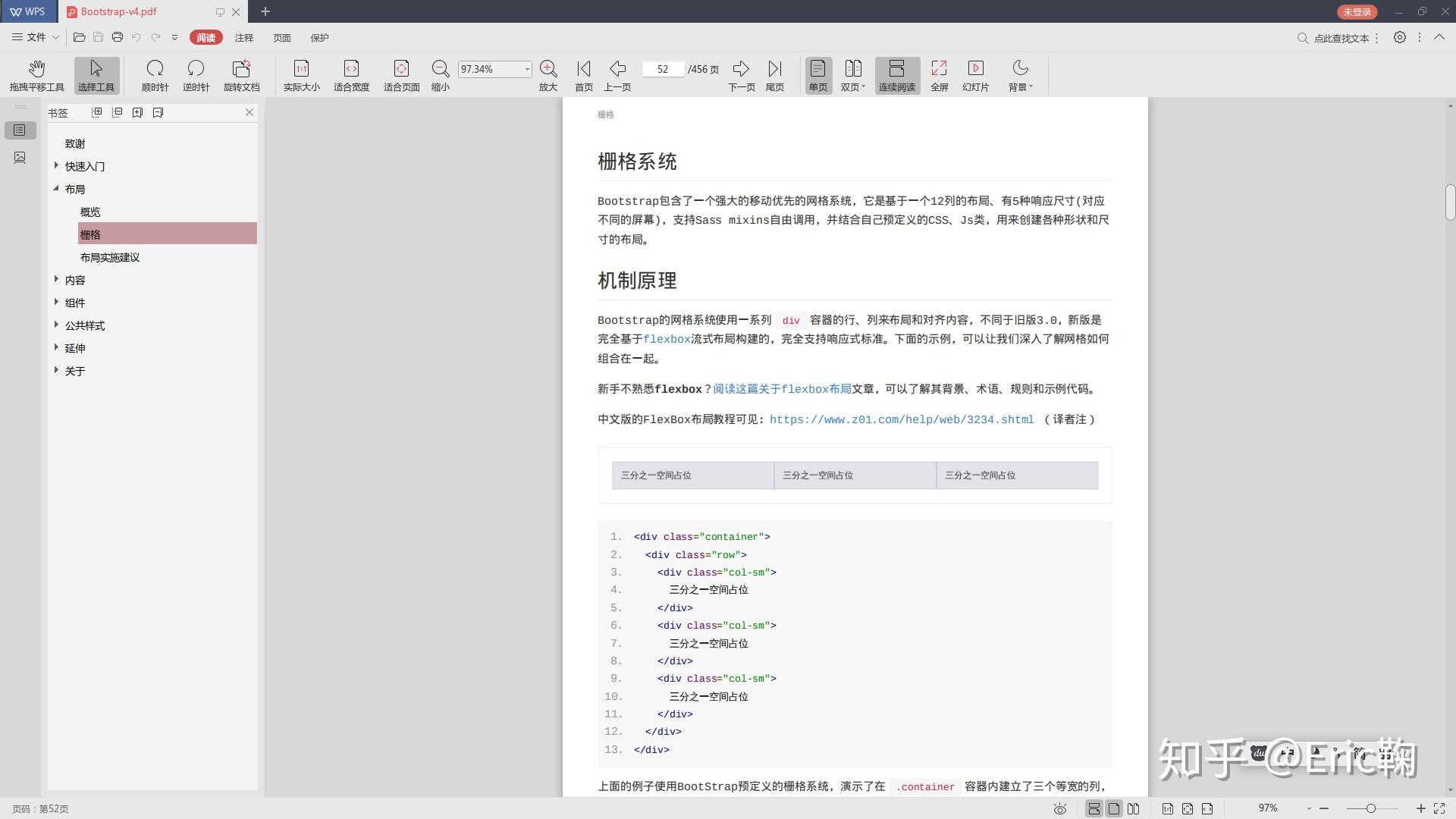Rotate page counterclockwise (逆时针)
This screenshot has height=819, width=1456.
tap(196, 76)
